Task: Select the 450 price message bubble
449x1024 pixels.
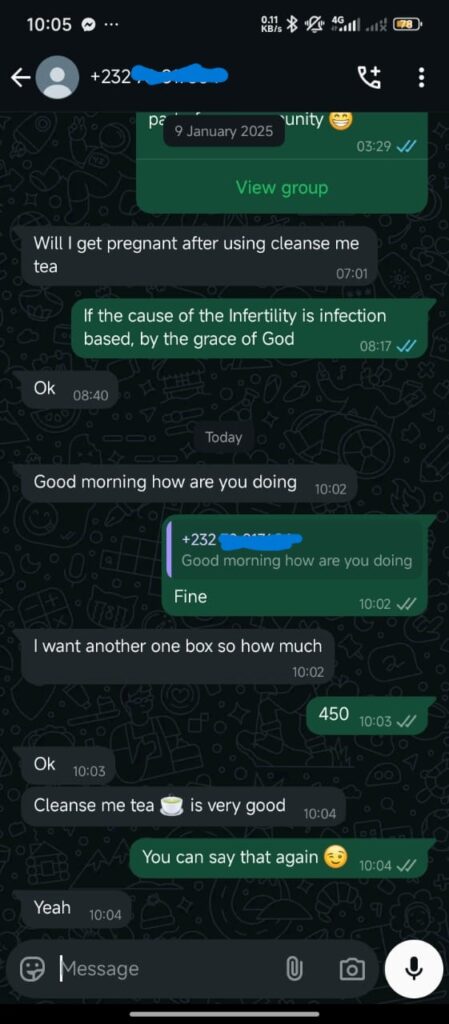Action: point(366,715)
